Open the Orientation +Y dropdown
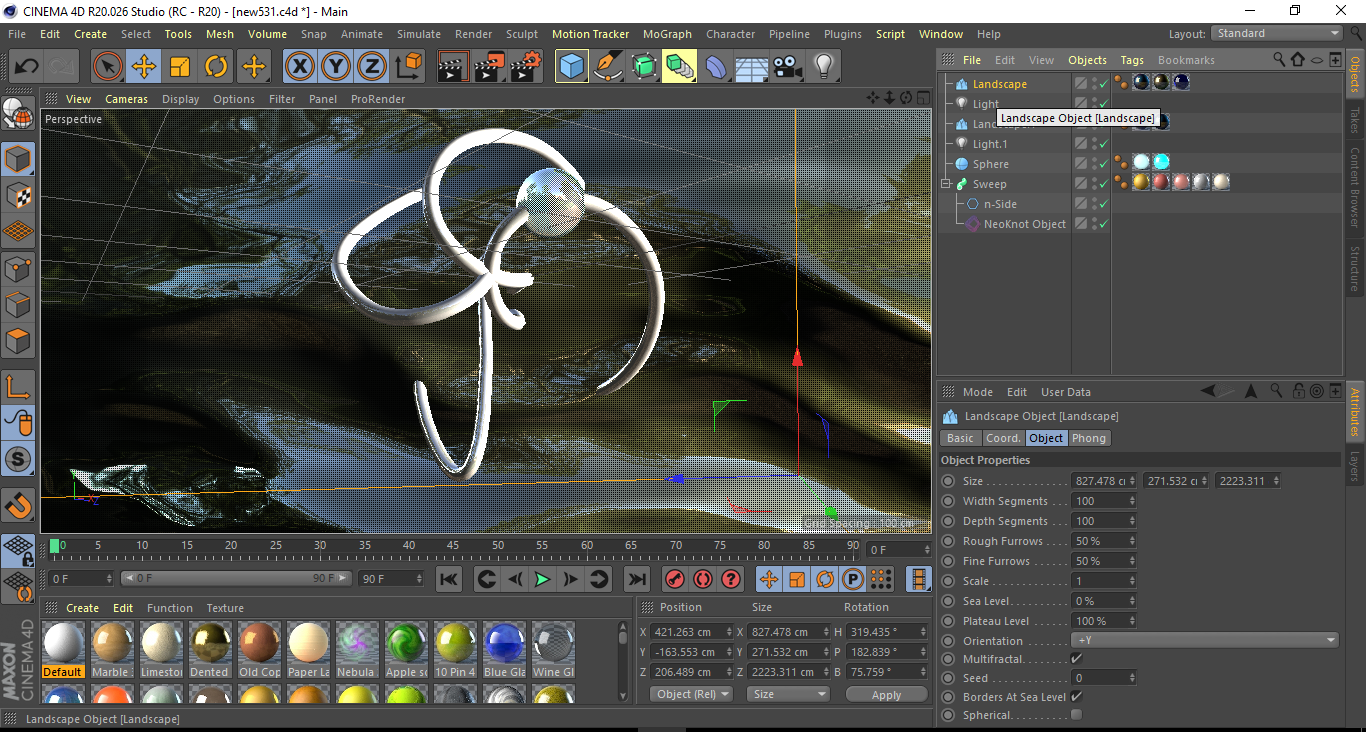This screenshot has height=732, width=1366. coord(1205,640)
